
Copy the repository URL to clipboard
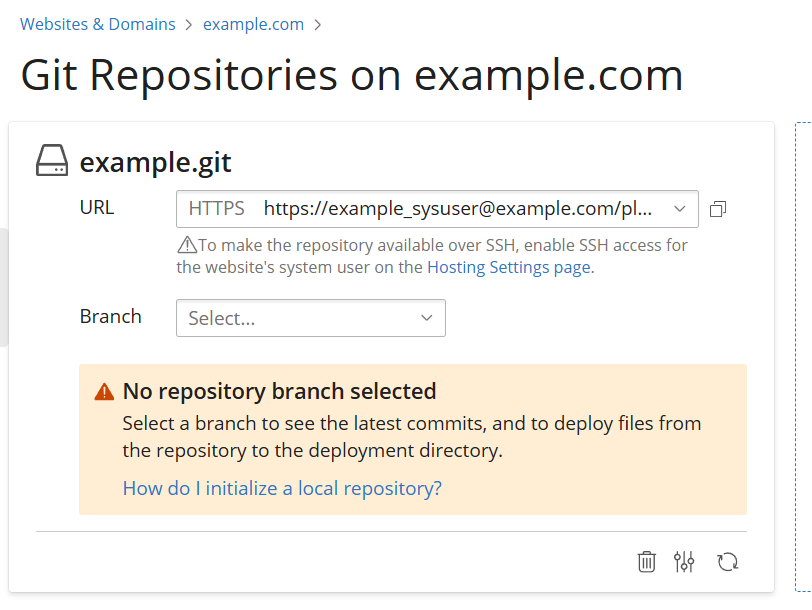click(718, 209)
